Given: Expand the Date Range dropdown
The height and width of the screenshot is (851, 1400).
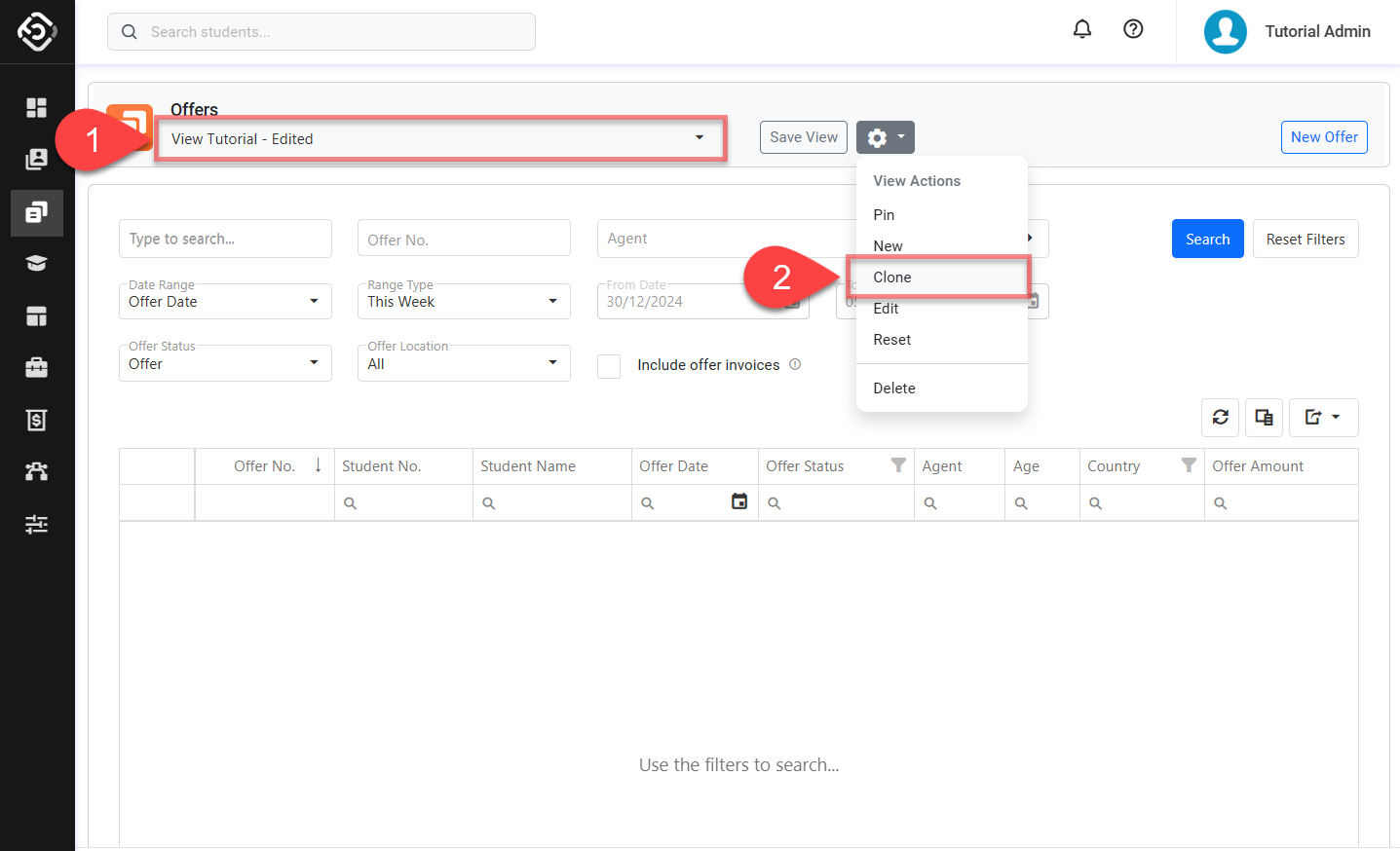Looking at the screenshot, I should pos(225,302).
